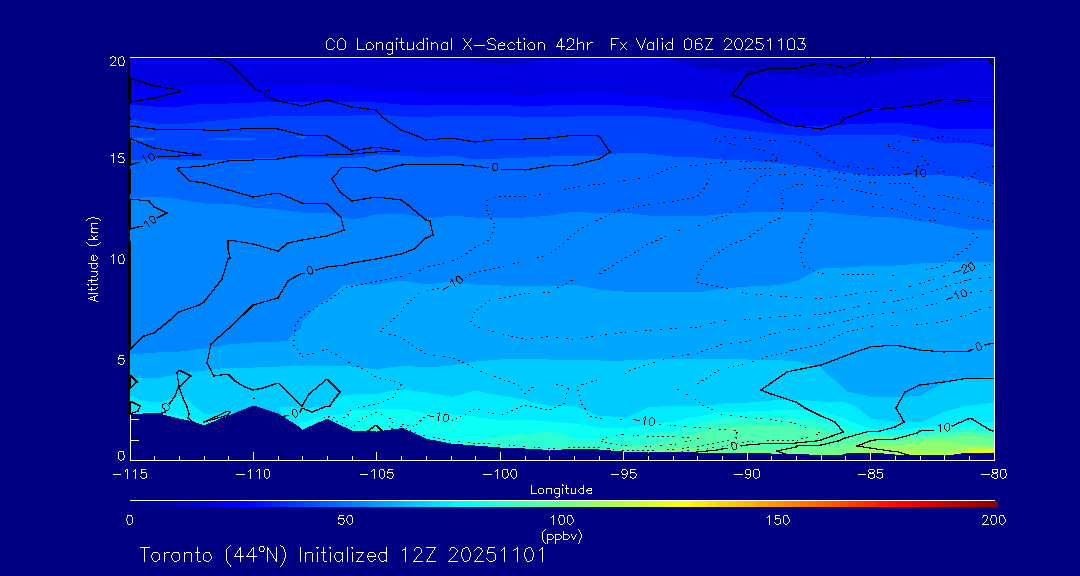Select the 200 label under the colorbar
The height and width of the screenshot is (576, 1080).
pos(993,520)
